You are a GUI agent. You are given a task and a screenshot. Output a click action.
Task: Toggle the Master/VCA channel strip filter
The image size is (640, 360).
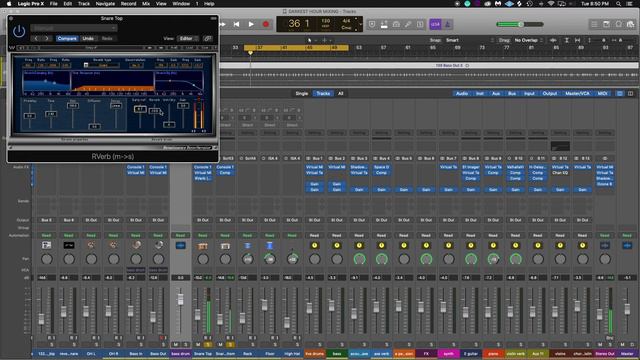(577, 93)
